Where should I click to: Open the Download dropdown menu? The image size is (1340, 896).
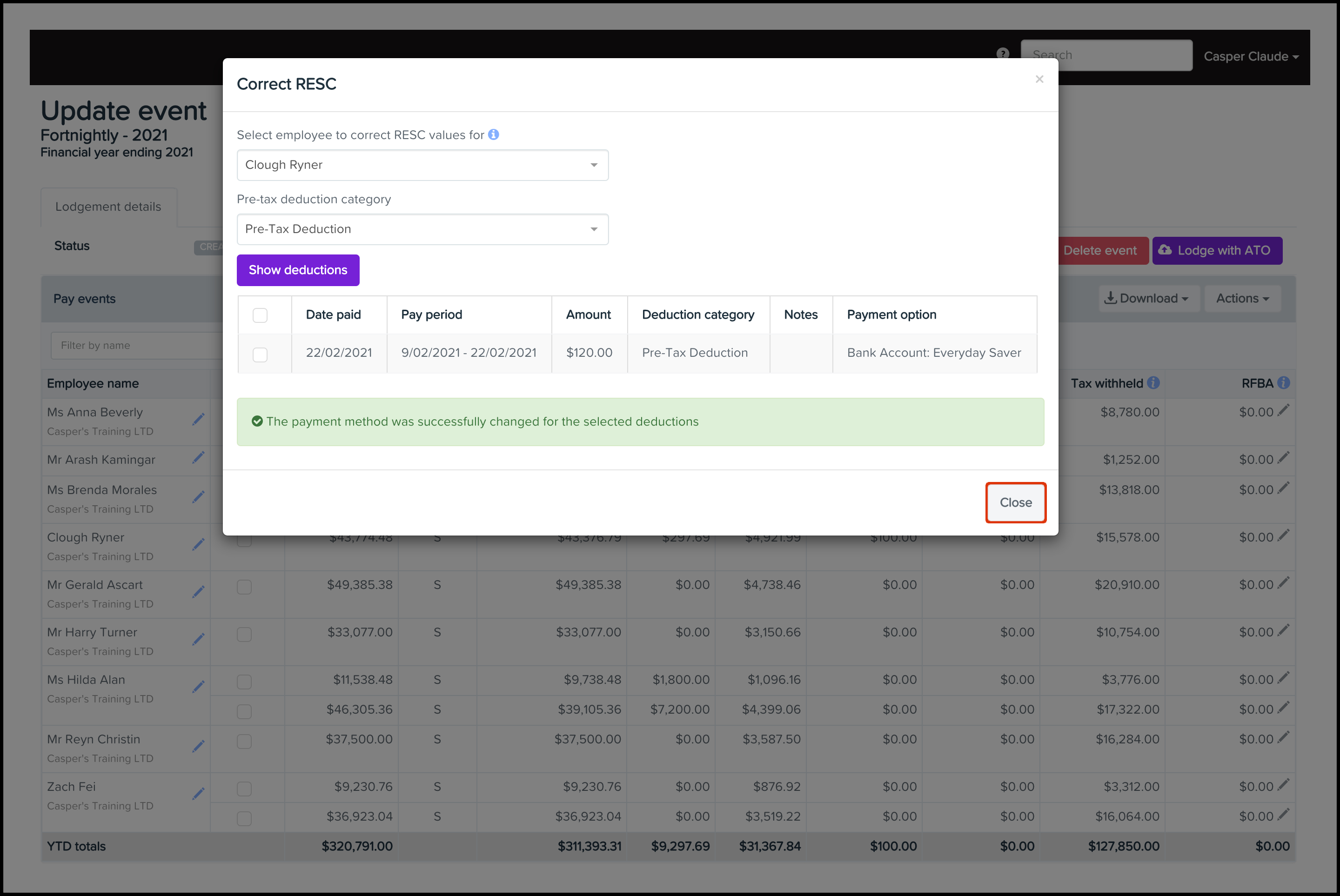(1146, 298)
